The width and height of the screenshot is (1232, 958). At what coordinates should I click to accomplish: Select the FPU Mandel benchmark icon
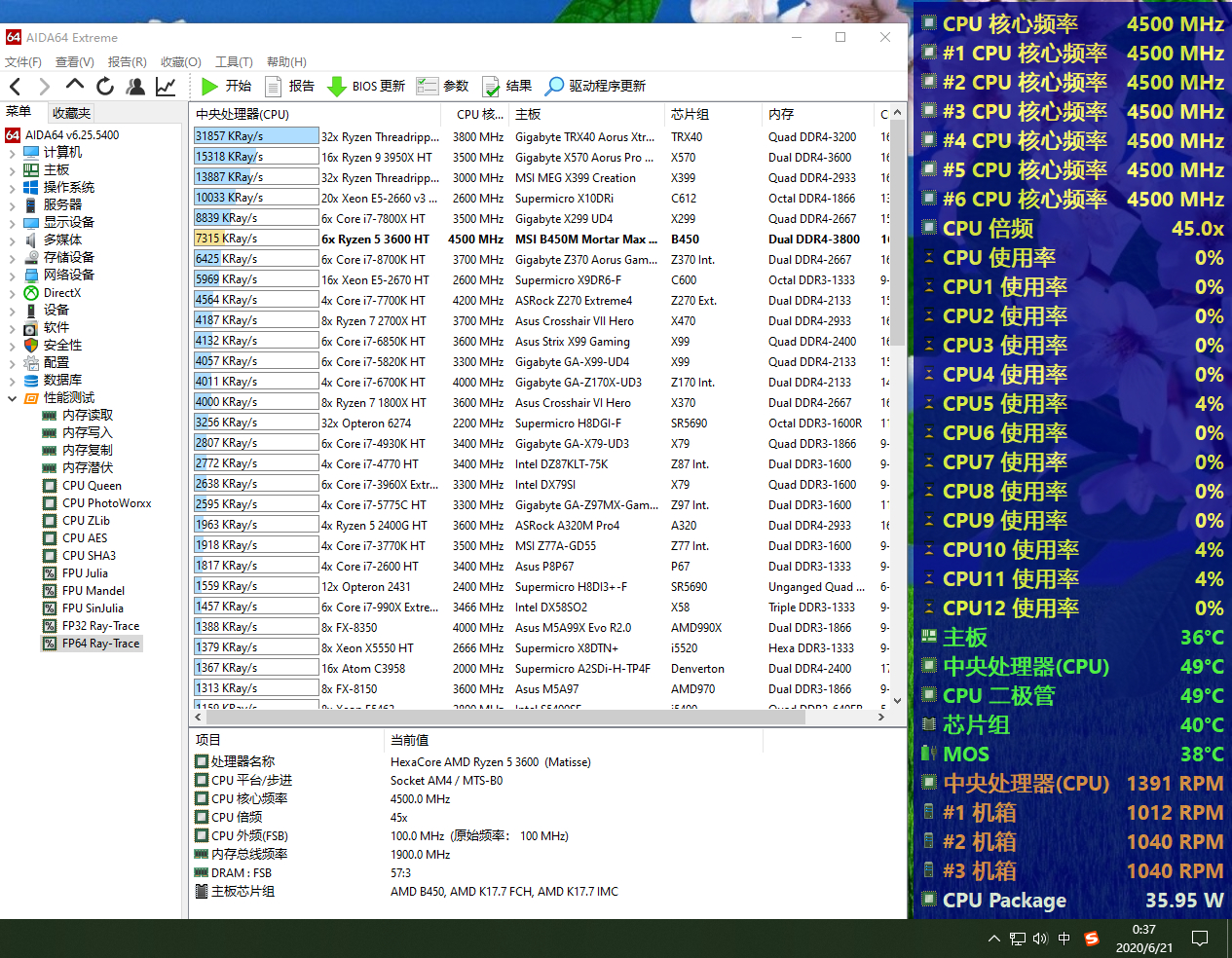50,591
